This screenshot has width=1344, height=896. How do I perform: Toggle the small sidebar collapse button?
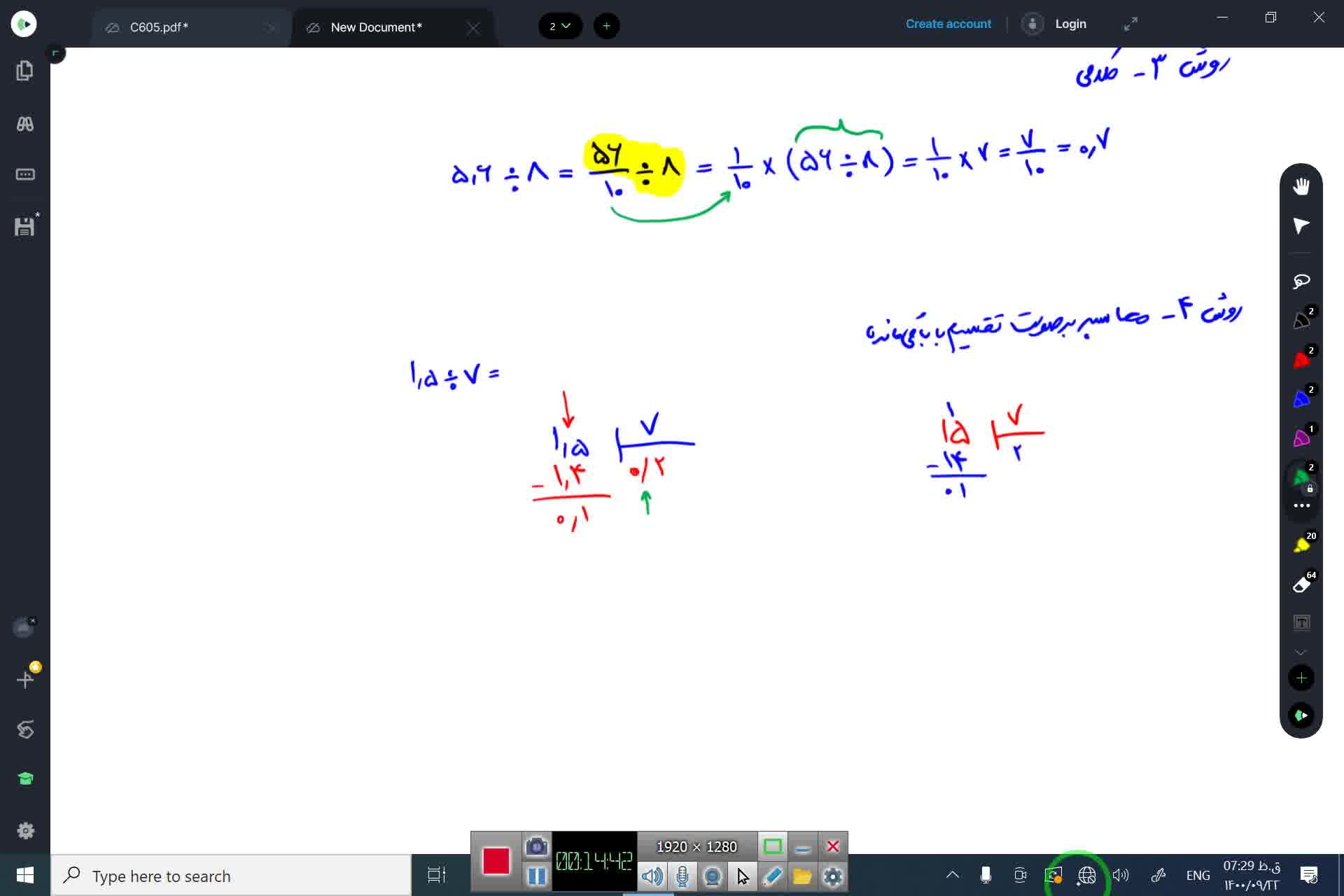click(55, 53)
